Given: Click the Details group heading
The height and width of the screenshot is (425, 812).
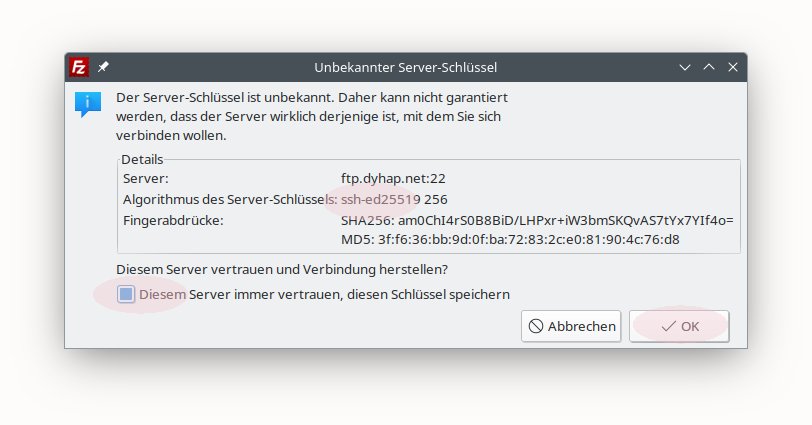Looking at the screenshot, I should 142,159.
